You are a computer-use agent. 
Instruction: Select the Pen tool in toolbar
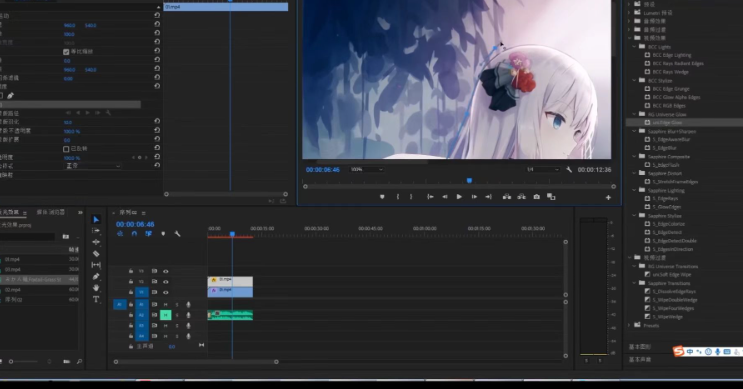point(96,276)
